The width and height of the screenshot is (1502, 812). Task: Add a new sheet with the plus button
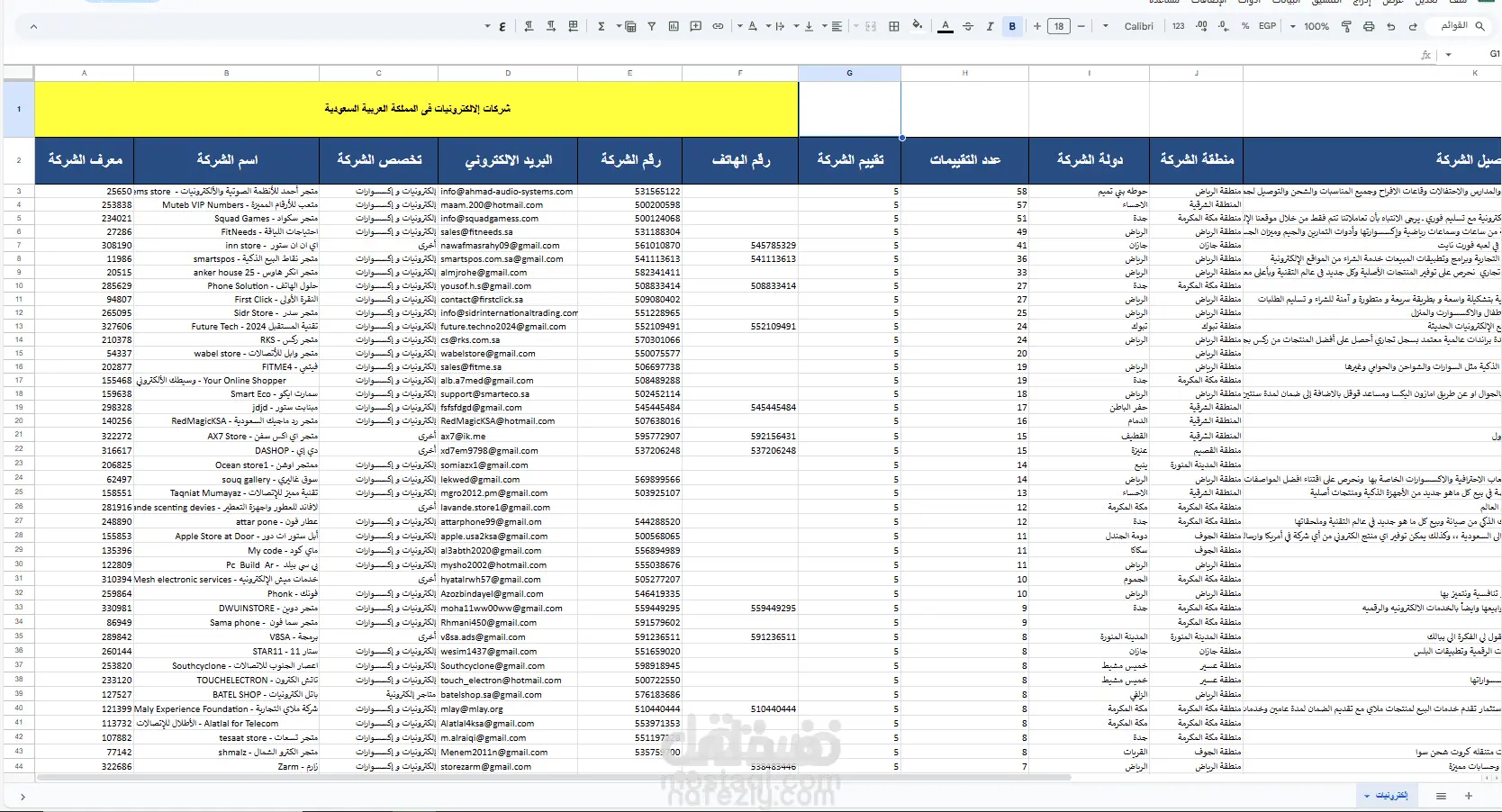click(x=1469, y=796)
